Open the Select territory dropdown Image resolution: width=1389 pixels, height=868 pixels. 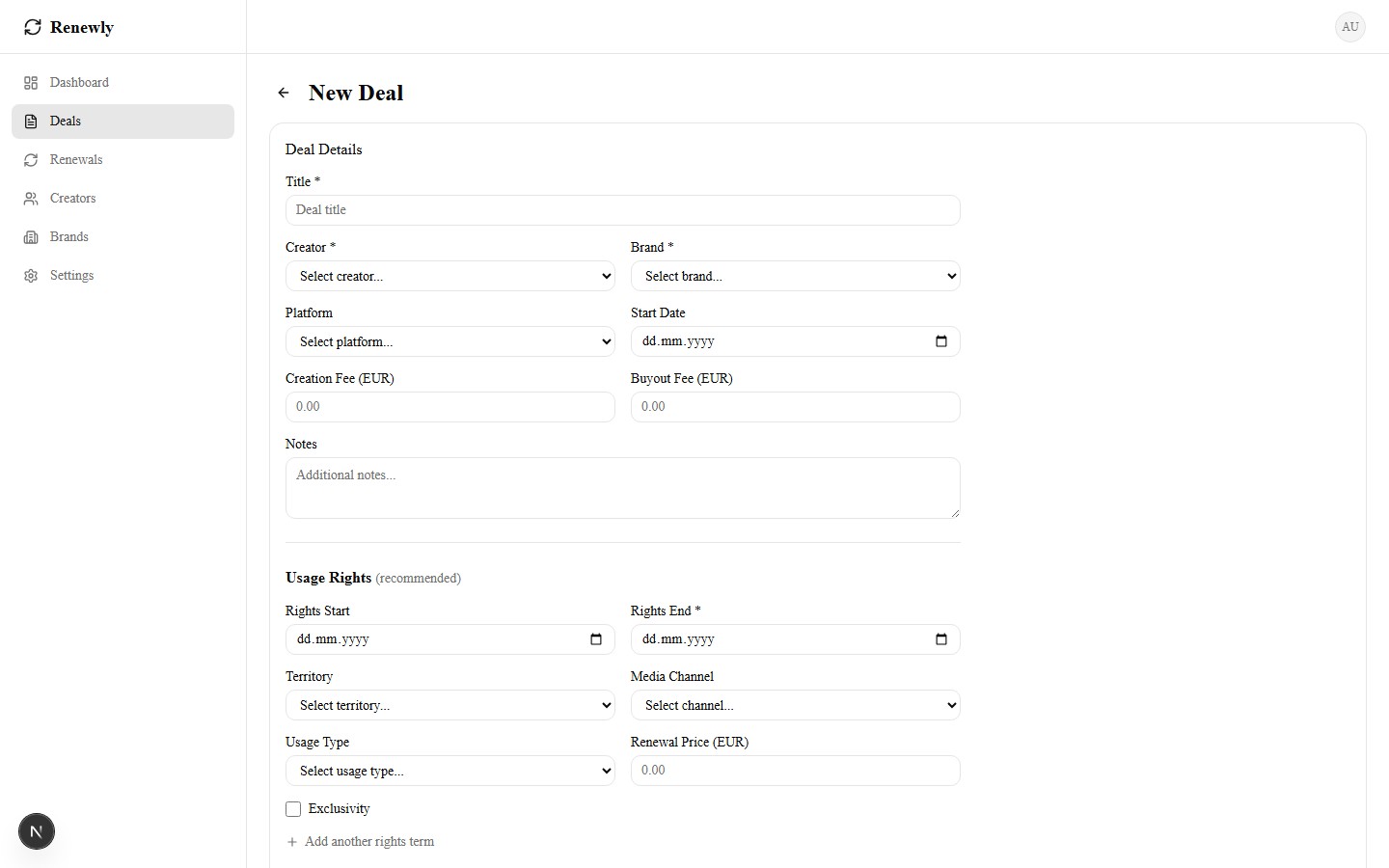pyautogui.click(x=449, y=706)
